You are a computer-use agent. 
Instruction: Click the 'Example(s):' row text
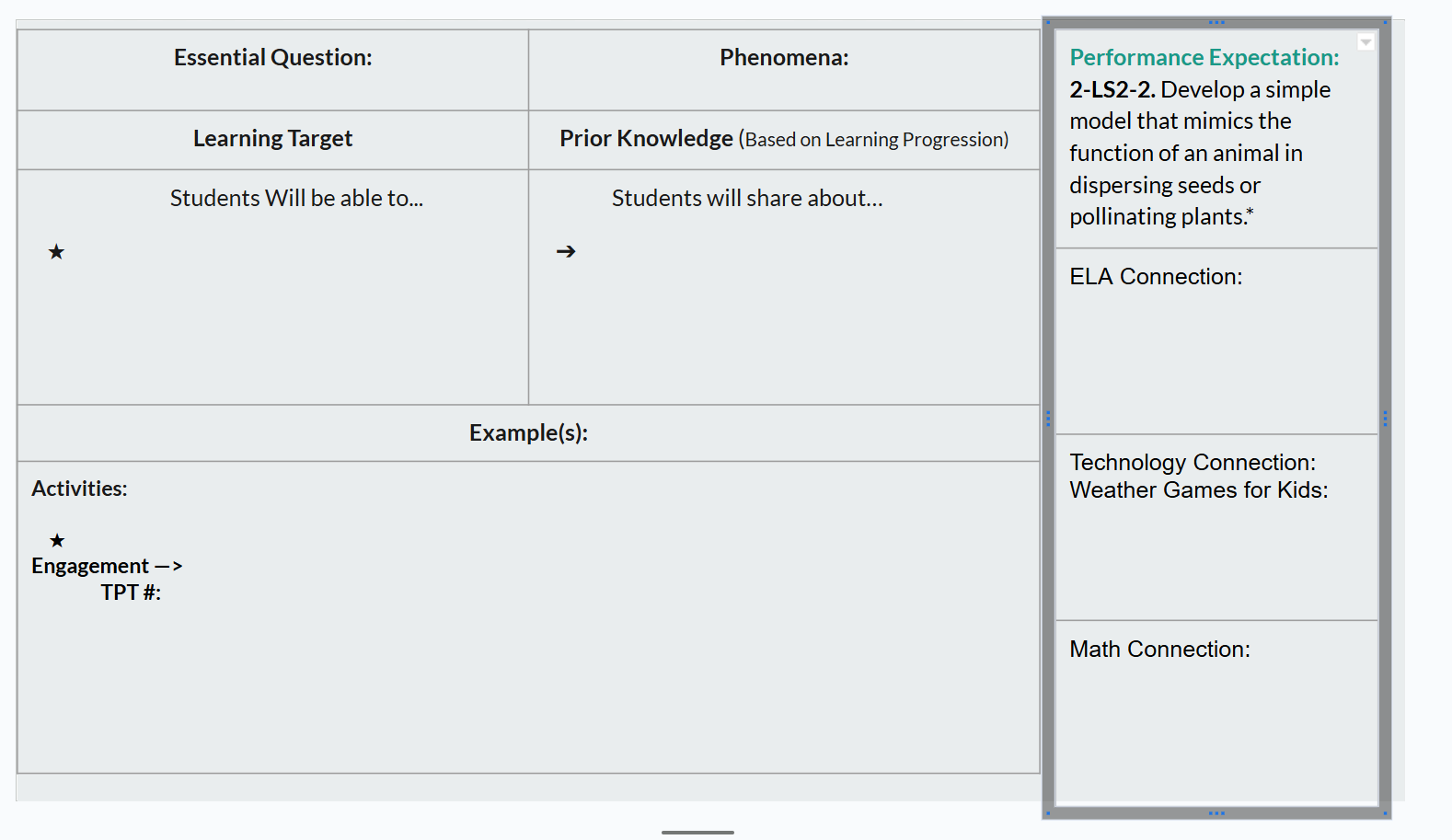(x=528, y=433)
